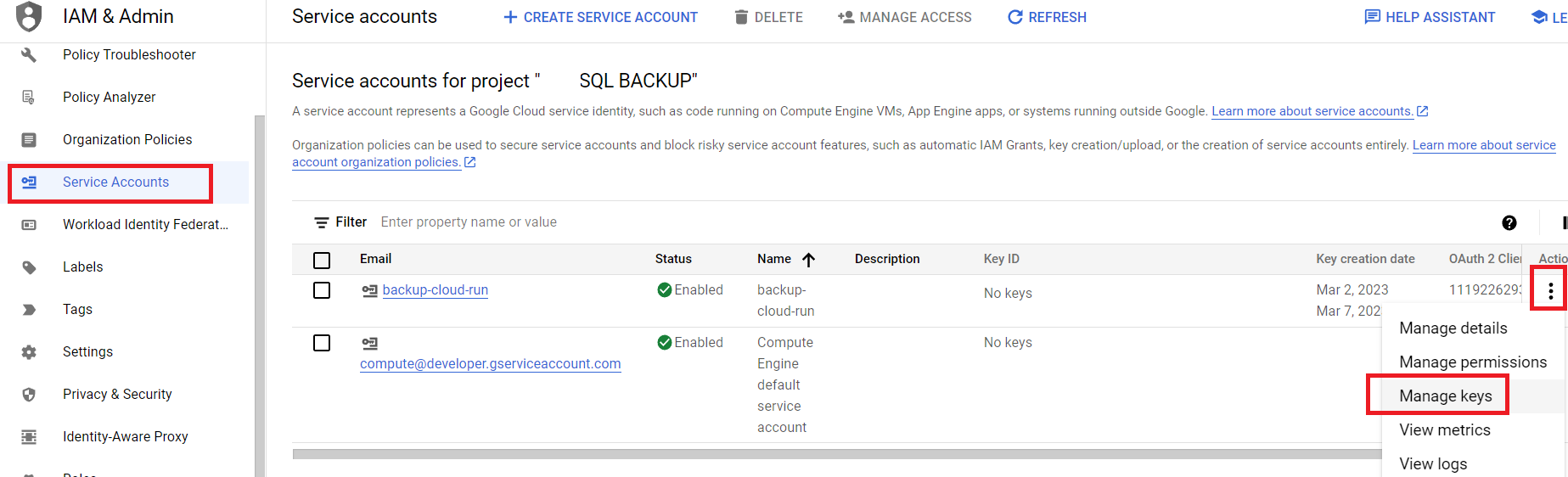
Task: Open the backup-cloud-run email link
Action: pyautogui.click(x=435, y=290)
